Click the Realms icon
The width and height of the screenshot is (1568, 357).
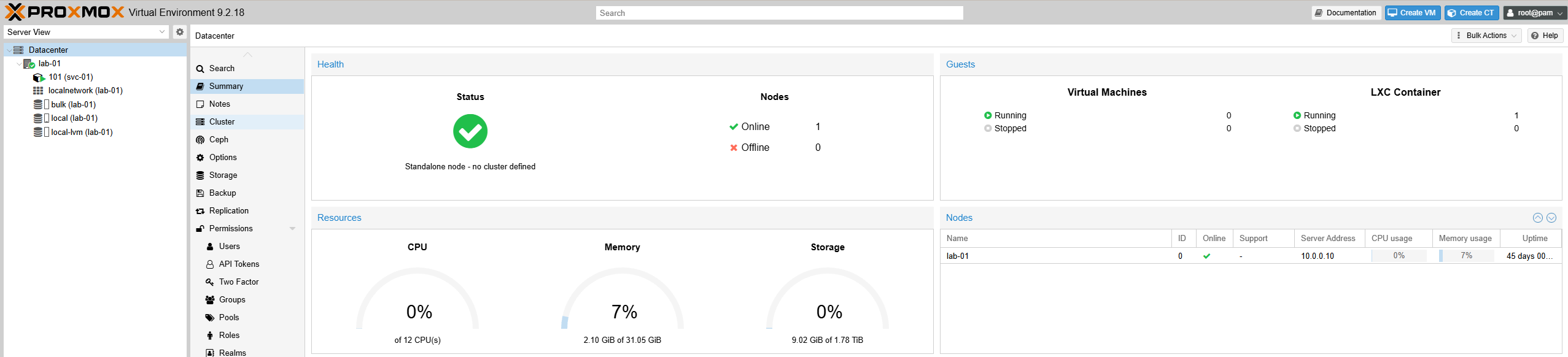tap(210, 353)
